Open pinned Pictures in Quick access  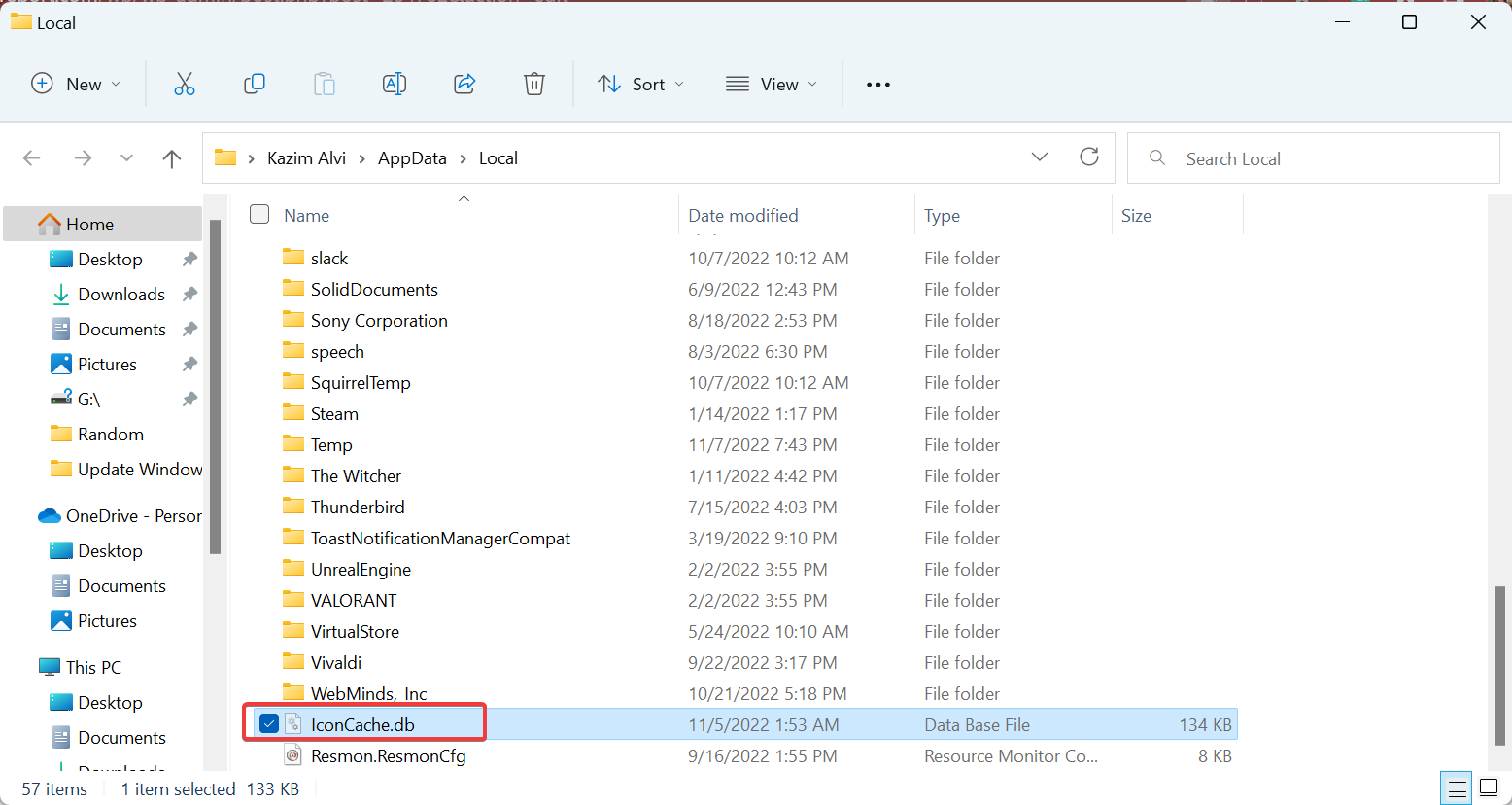coord(107,364)
